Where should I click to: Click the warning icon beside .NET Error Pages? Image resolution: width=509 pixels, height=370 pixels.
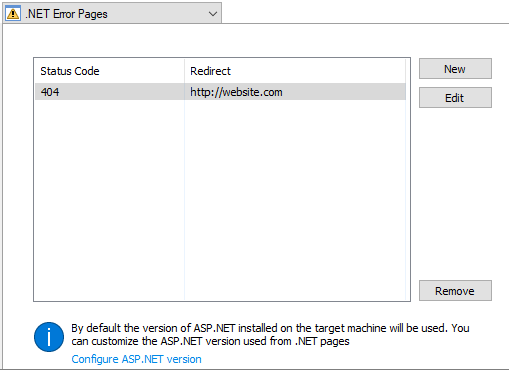(x=13, y=14)
